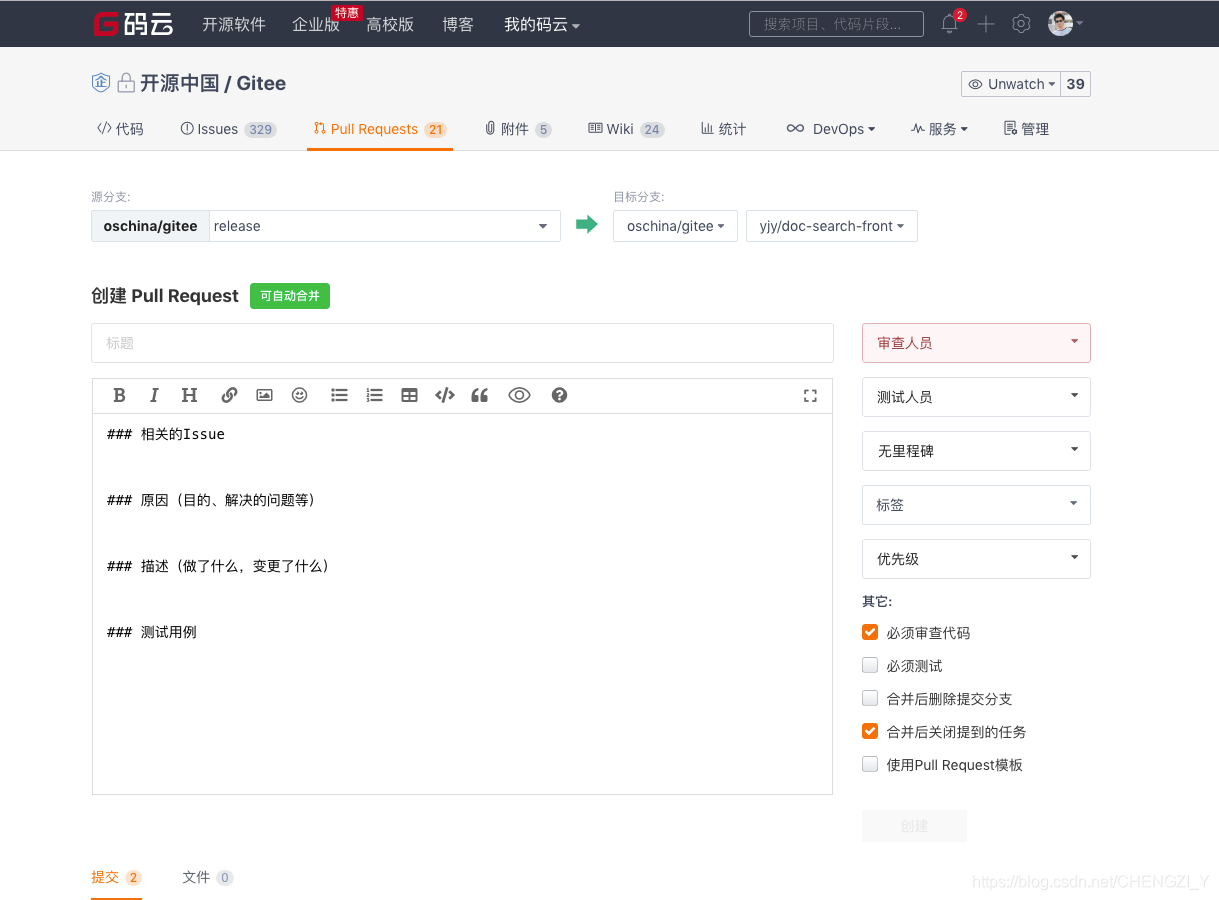Open the 优先级 dropdown
Image resolution: width=1219 pixels, height=900 pixels.
click(x=976, y=559)
